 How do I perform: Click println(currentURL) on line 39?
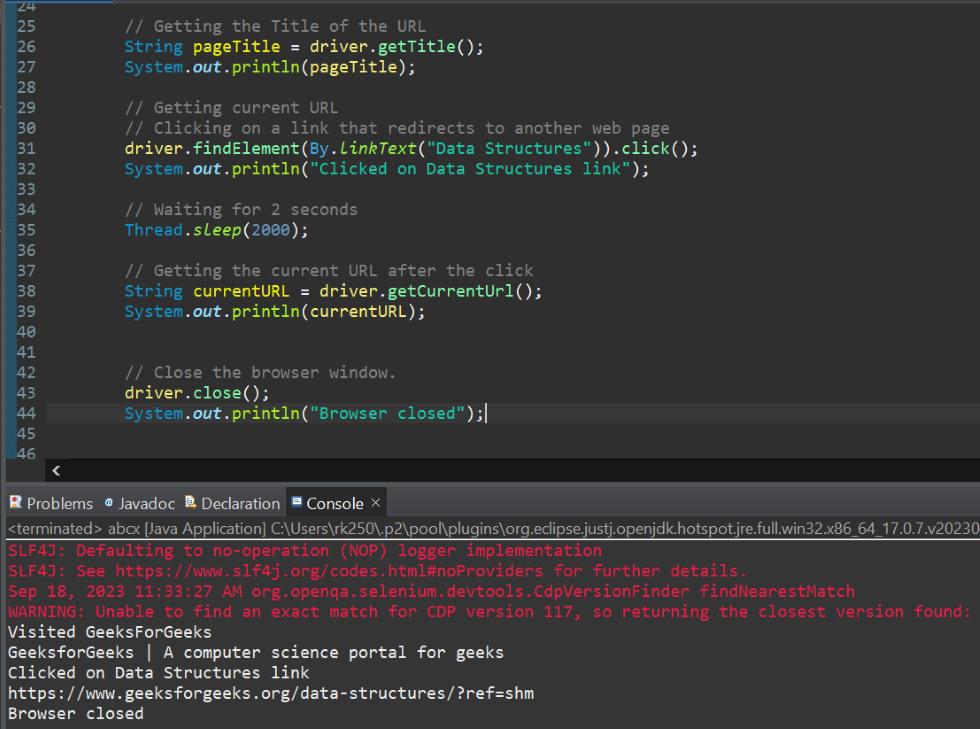pos(328,311)
